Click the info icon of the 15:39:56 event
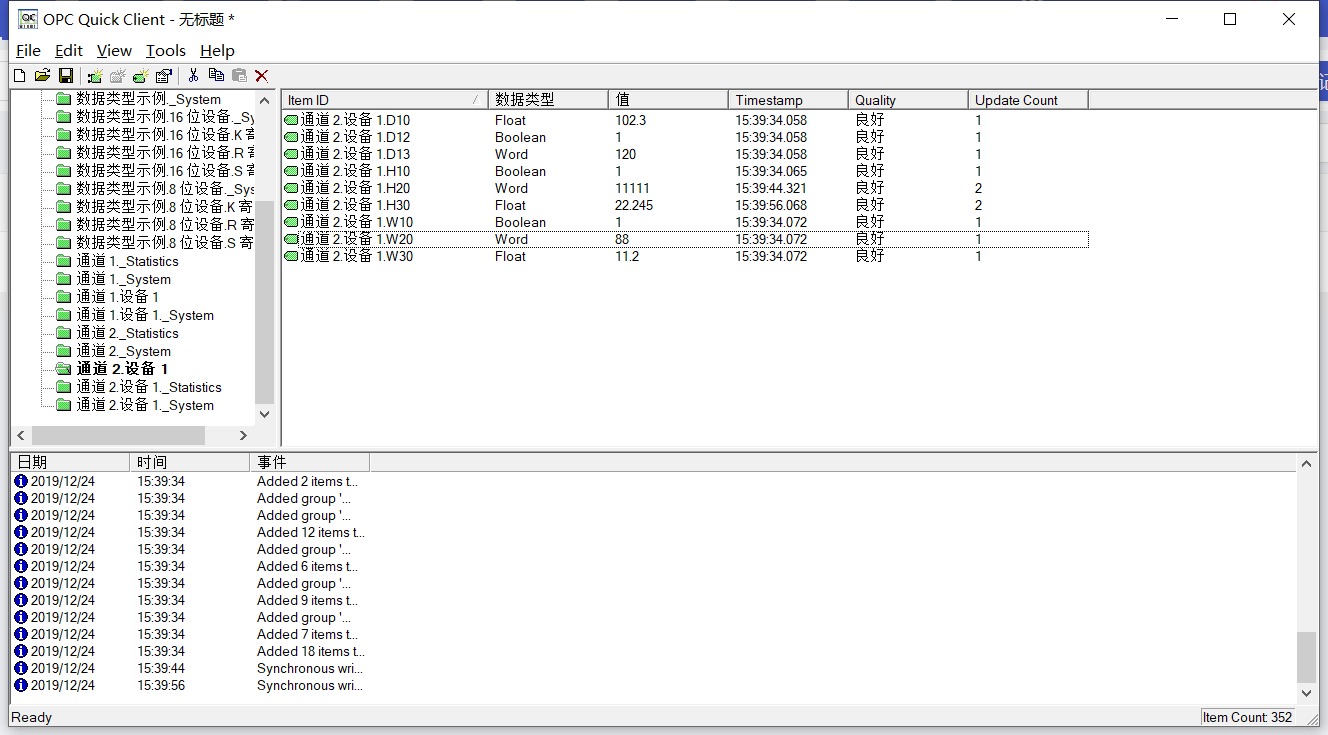Image resolution: width=1328 pixels, height=735 pixels. 21,686
